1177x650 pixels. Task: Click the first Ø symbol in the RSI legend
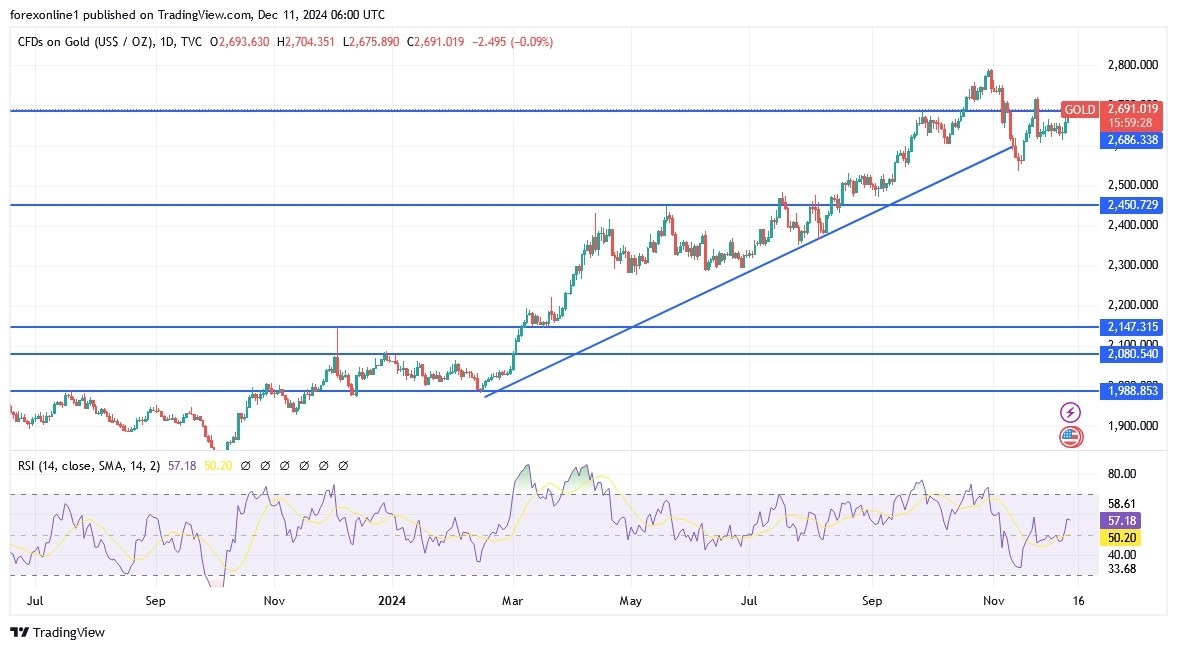246,465
